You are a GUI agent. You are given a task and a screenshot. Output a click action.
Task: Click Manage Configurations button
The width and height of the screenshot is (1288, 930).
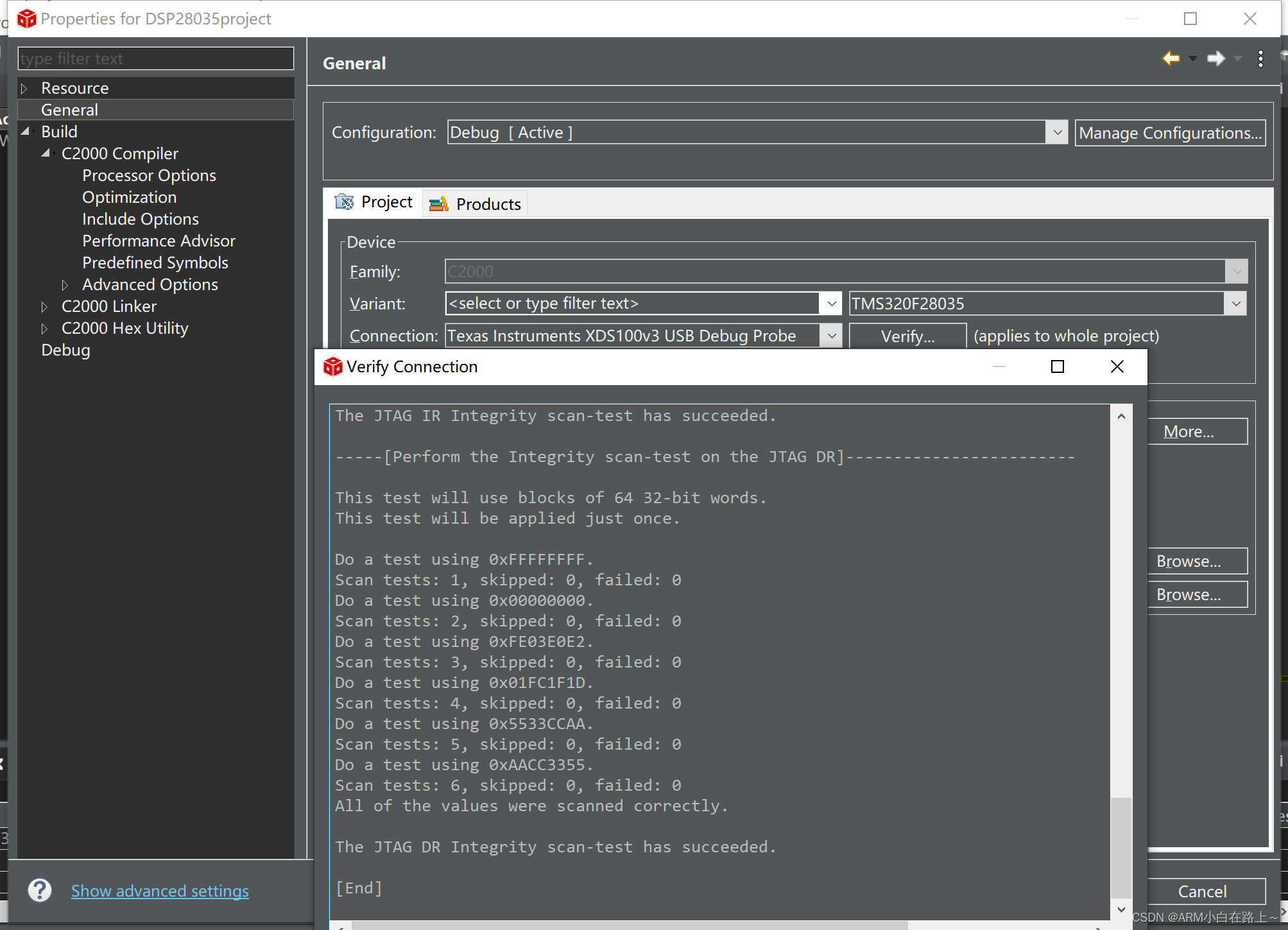tap(1171, 133)
